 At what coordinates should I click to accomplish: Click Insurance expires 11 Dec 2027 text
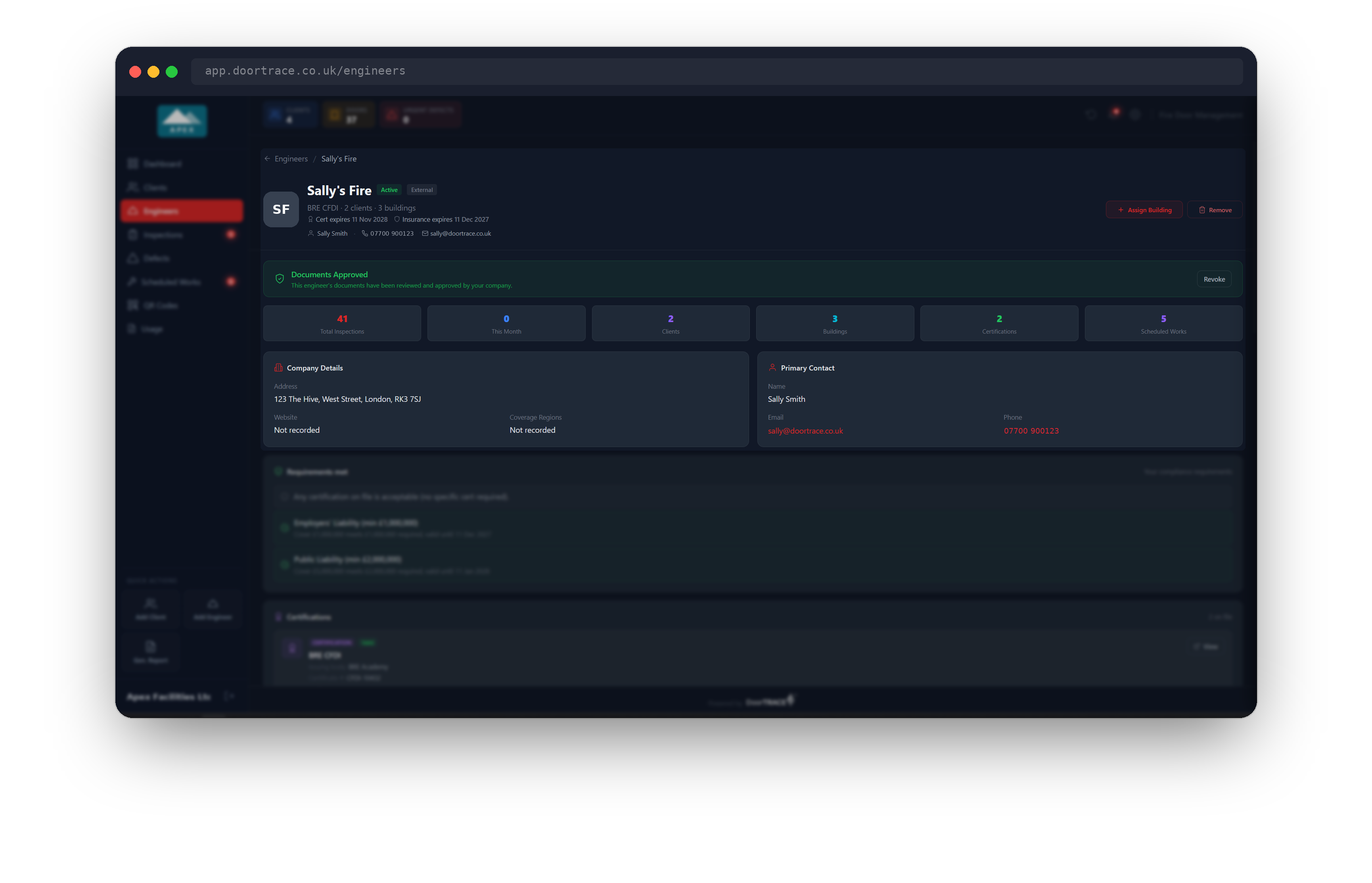click(445, 220)
